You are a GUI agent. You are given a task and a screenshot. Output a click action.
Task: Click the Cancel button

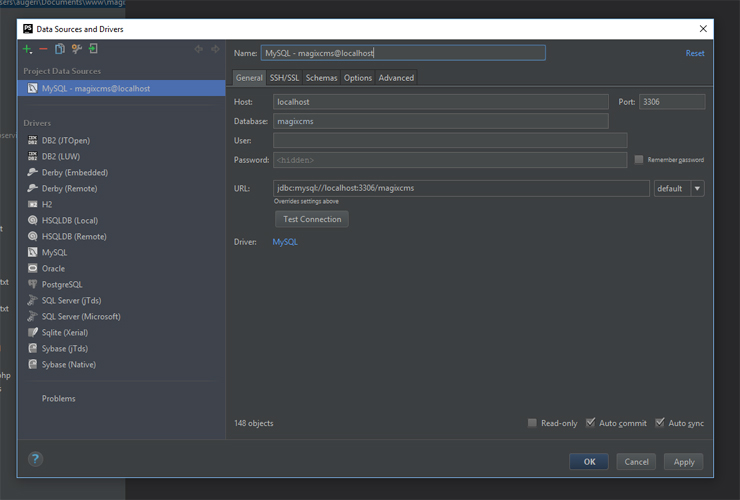[636, 462]
